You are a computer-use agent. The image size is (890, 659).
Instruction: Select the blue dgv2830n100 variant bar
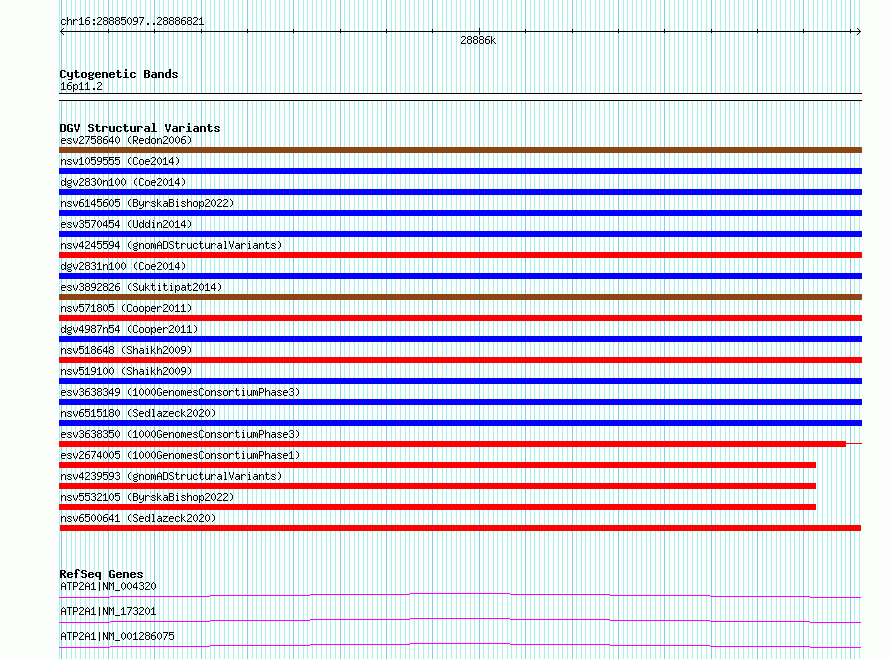tap(460, 192)
